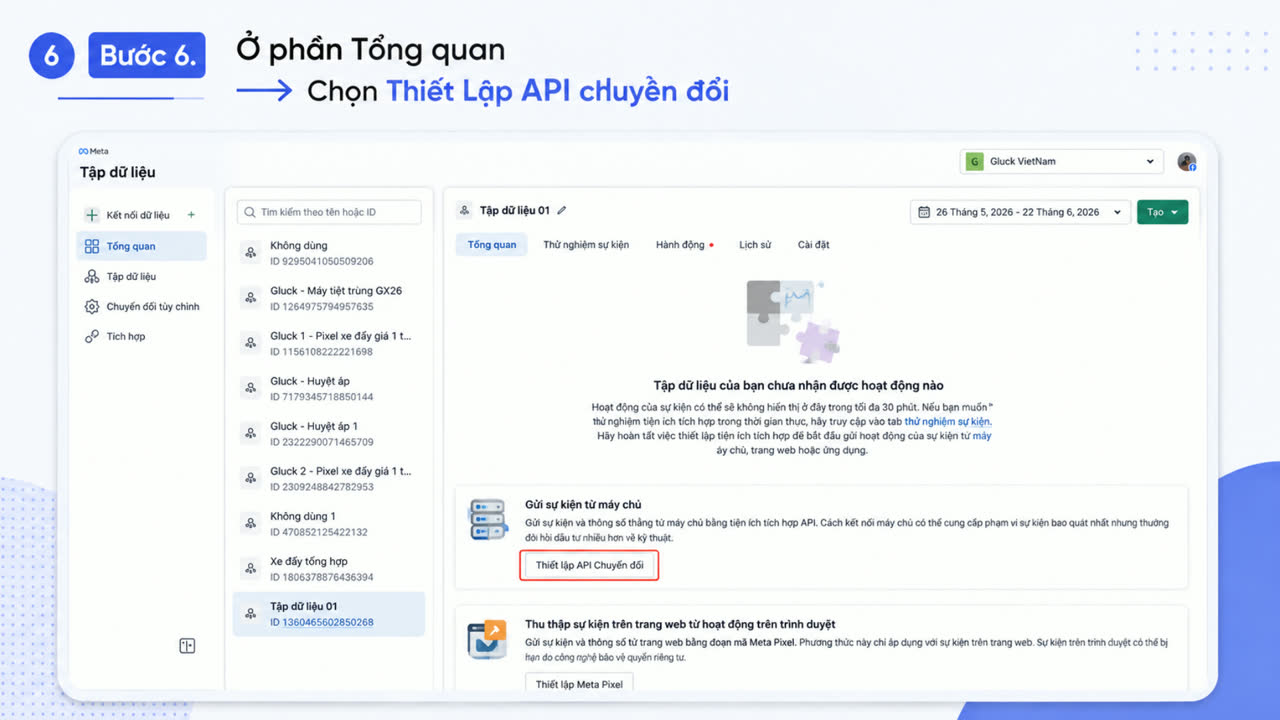
Task: Click the search by name or ID field
Action: (329, 212)
